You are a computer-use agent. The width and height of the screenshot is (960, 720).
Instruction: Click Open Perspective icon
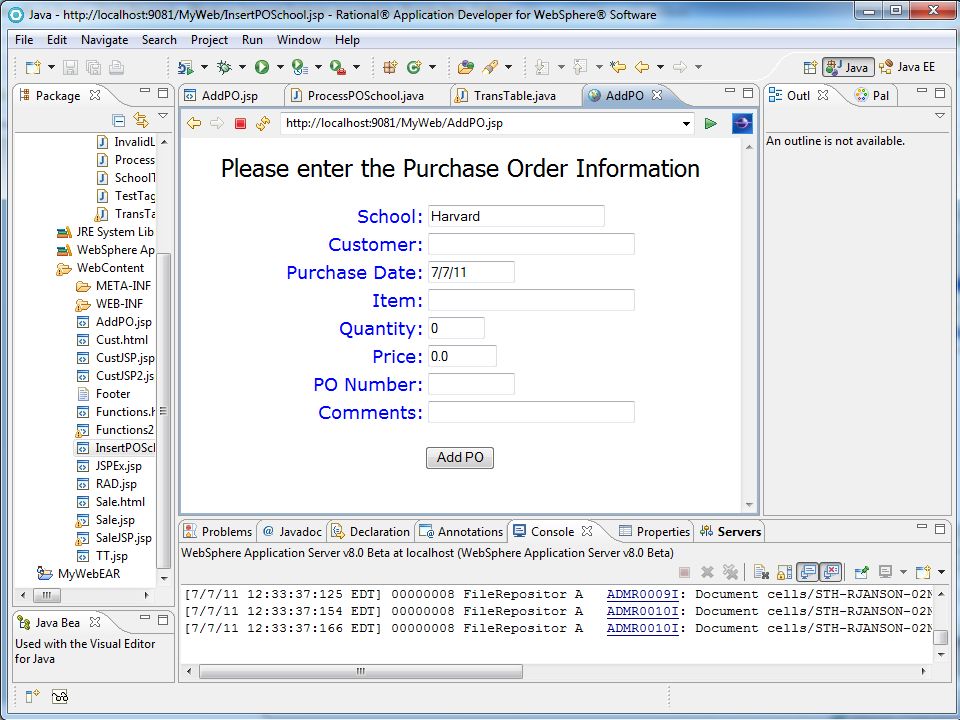point(810,67)
